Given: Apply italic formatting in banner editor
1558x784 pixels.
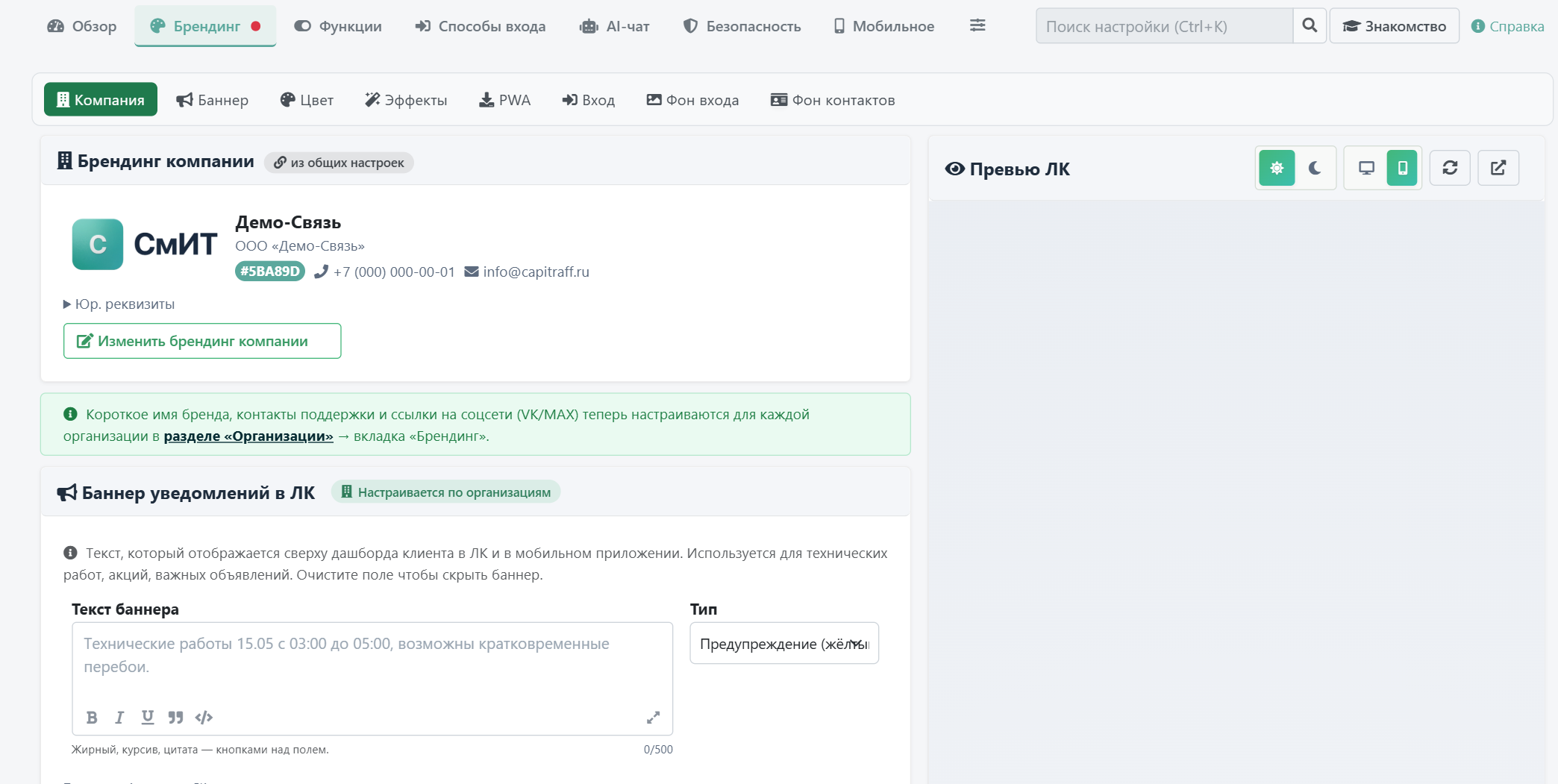Looking at the screenshot, I should (x=119, y=718).
